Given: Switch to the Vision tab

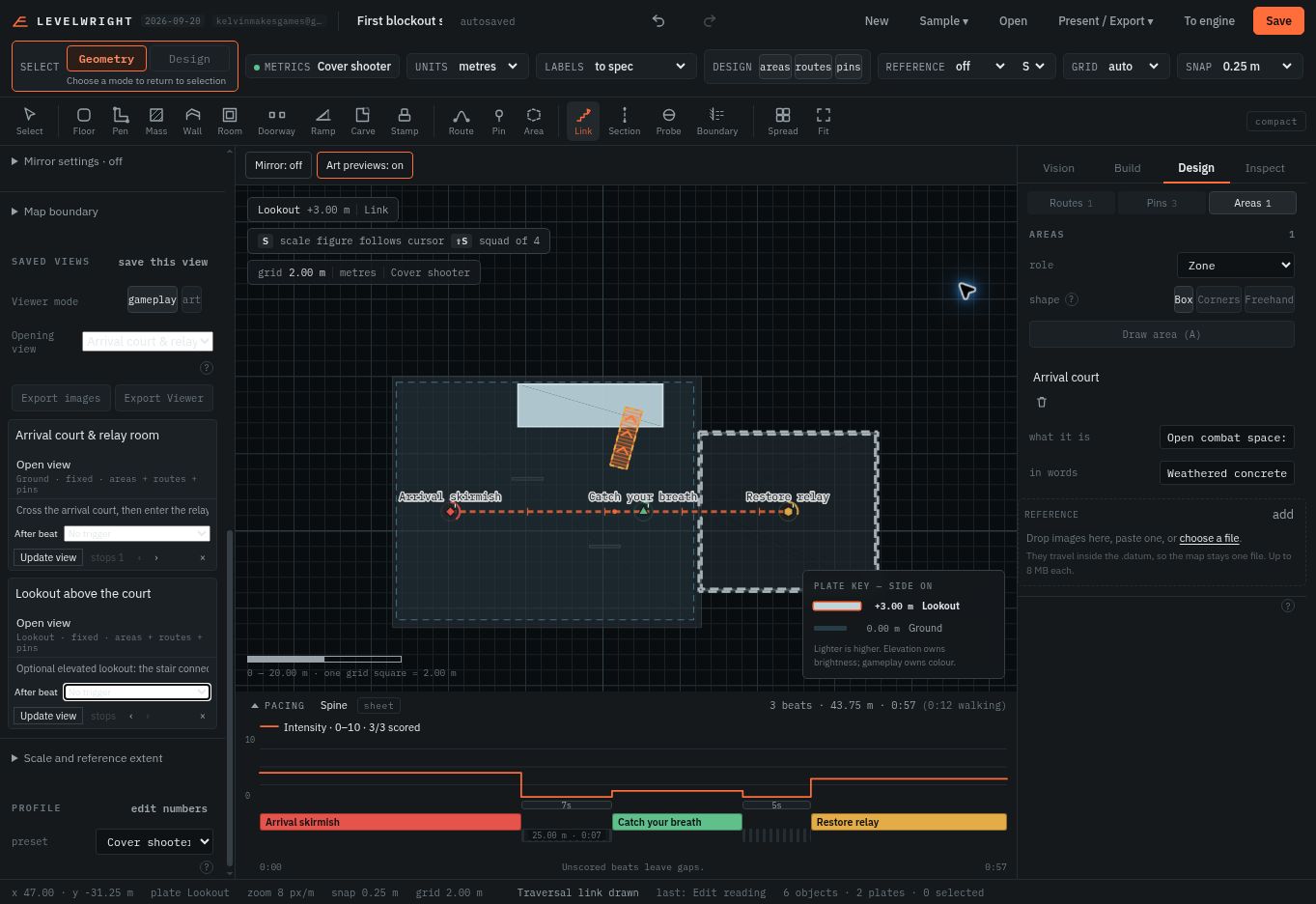Looking at the screenshot, I should click(x=1058, y=168).
